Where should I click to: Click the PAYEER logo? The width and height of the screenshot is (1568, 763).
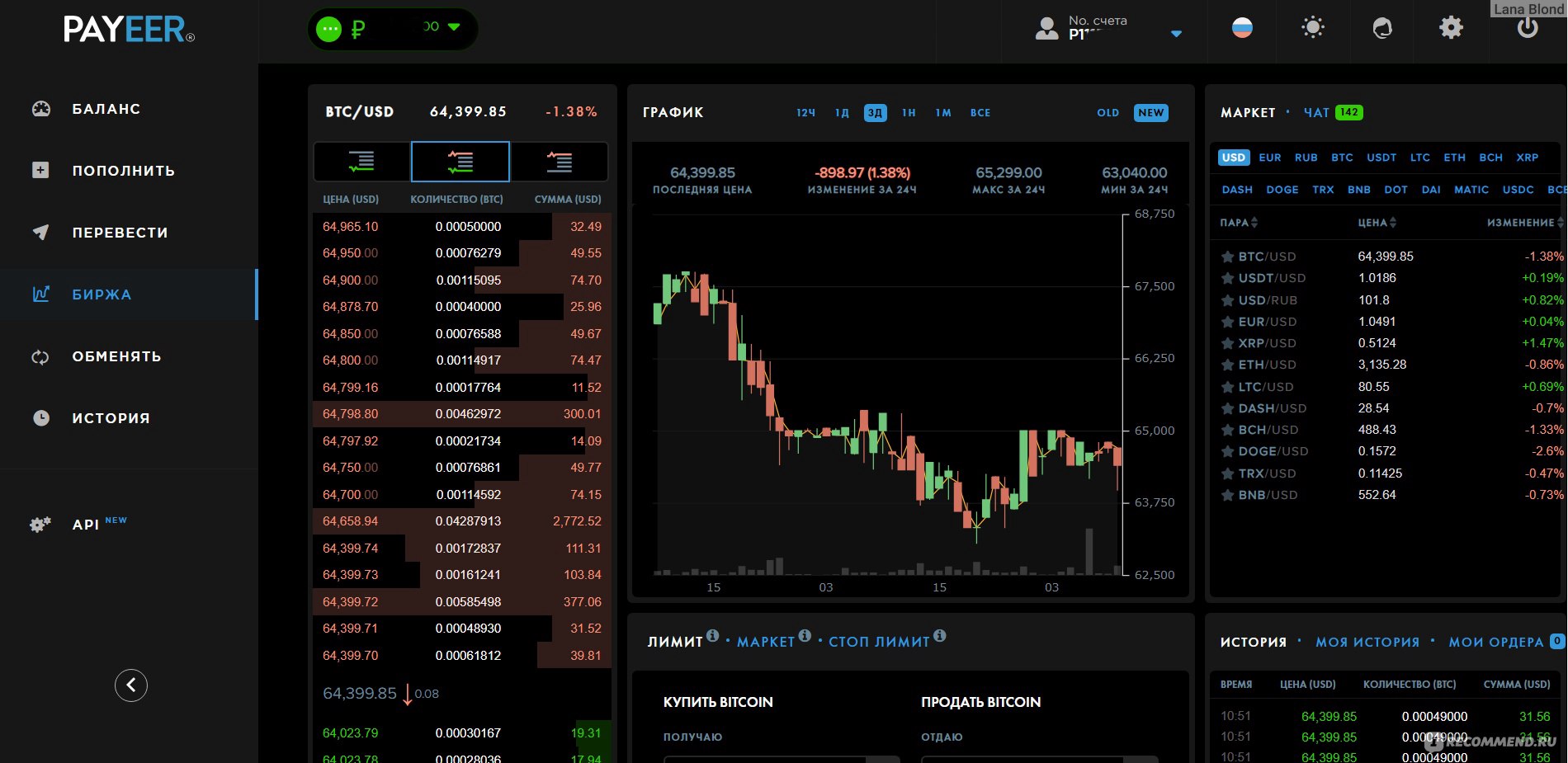click(129, 30)
